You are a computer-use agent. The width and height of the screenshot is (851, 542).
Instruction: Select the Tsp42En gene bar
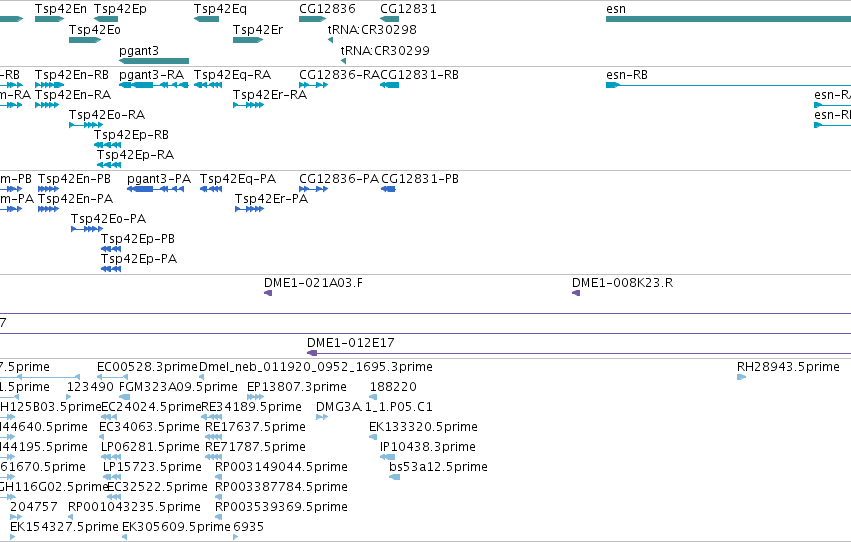point(49,19)
